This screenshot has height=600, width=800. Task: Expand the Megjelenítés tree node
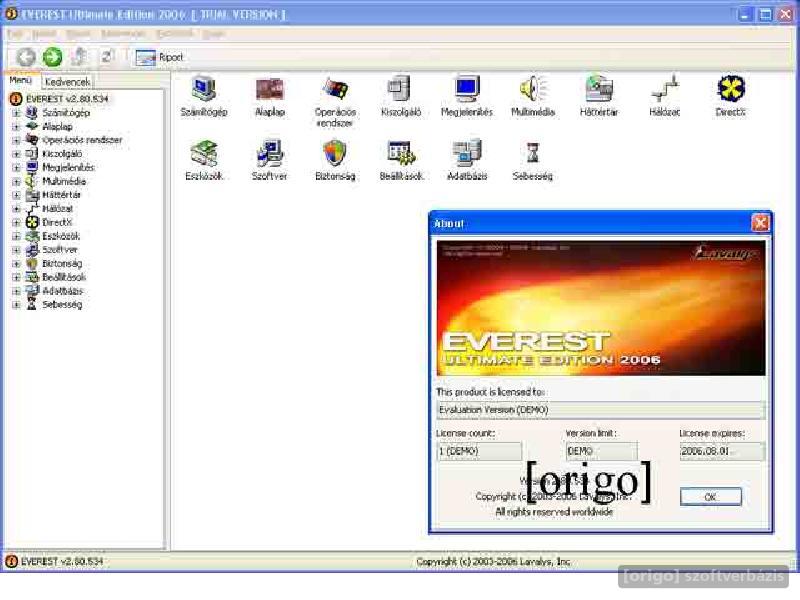click(16, 168)
